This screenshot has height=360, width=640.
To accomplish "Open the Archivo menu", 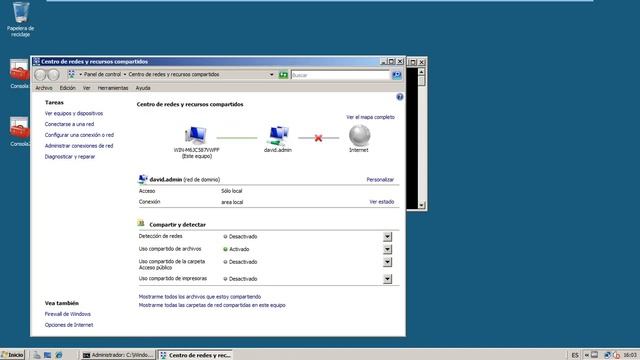I will pos(44,88).
